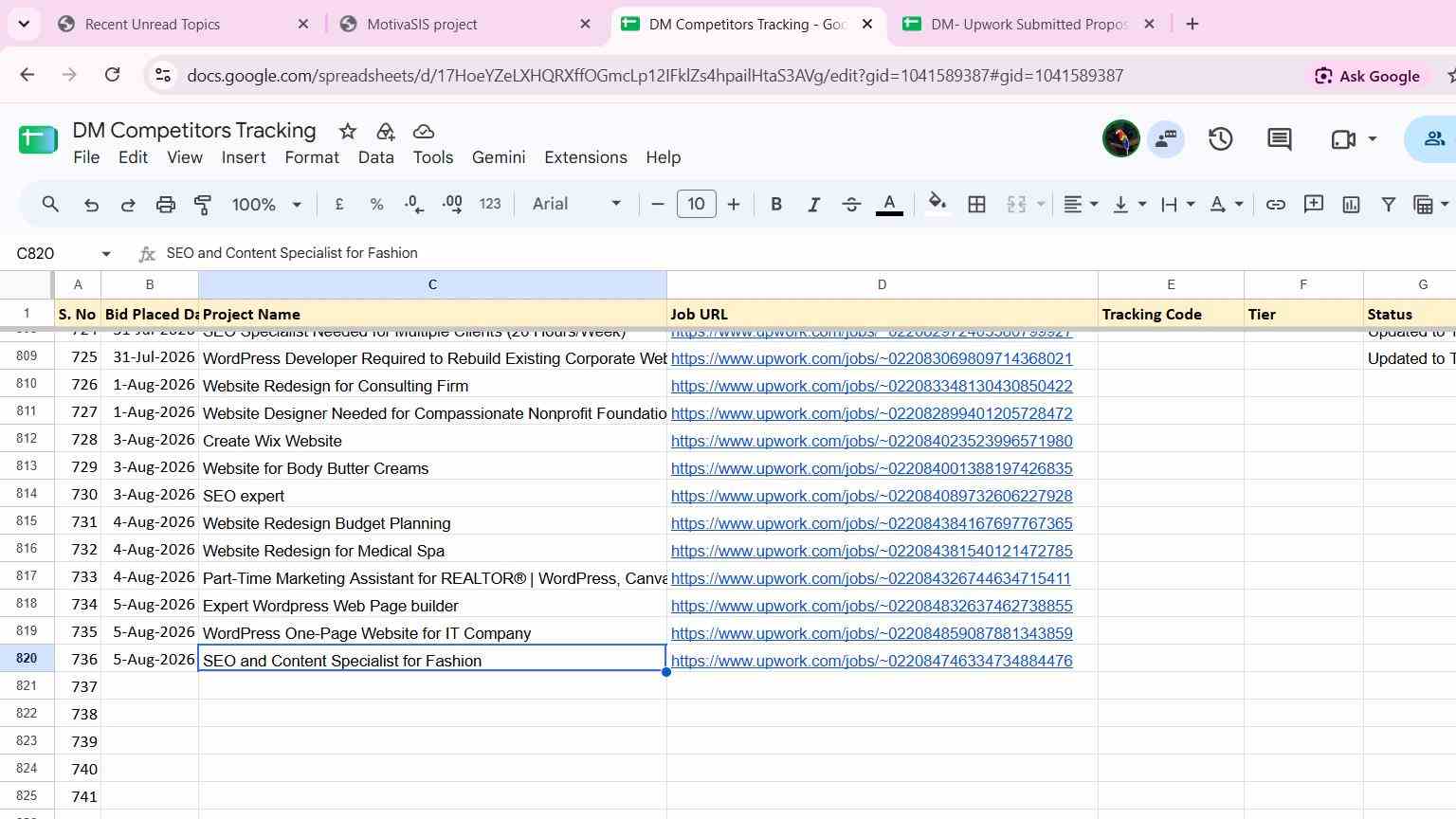
Task: Toggle bold formatting
Action: [775, 205]
